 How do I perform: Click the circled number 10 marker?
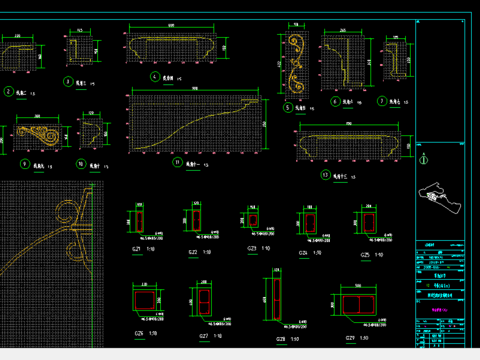(81, 164)
